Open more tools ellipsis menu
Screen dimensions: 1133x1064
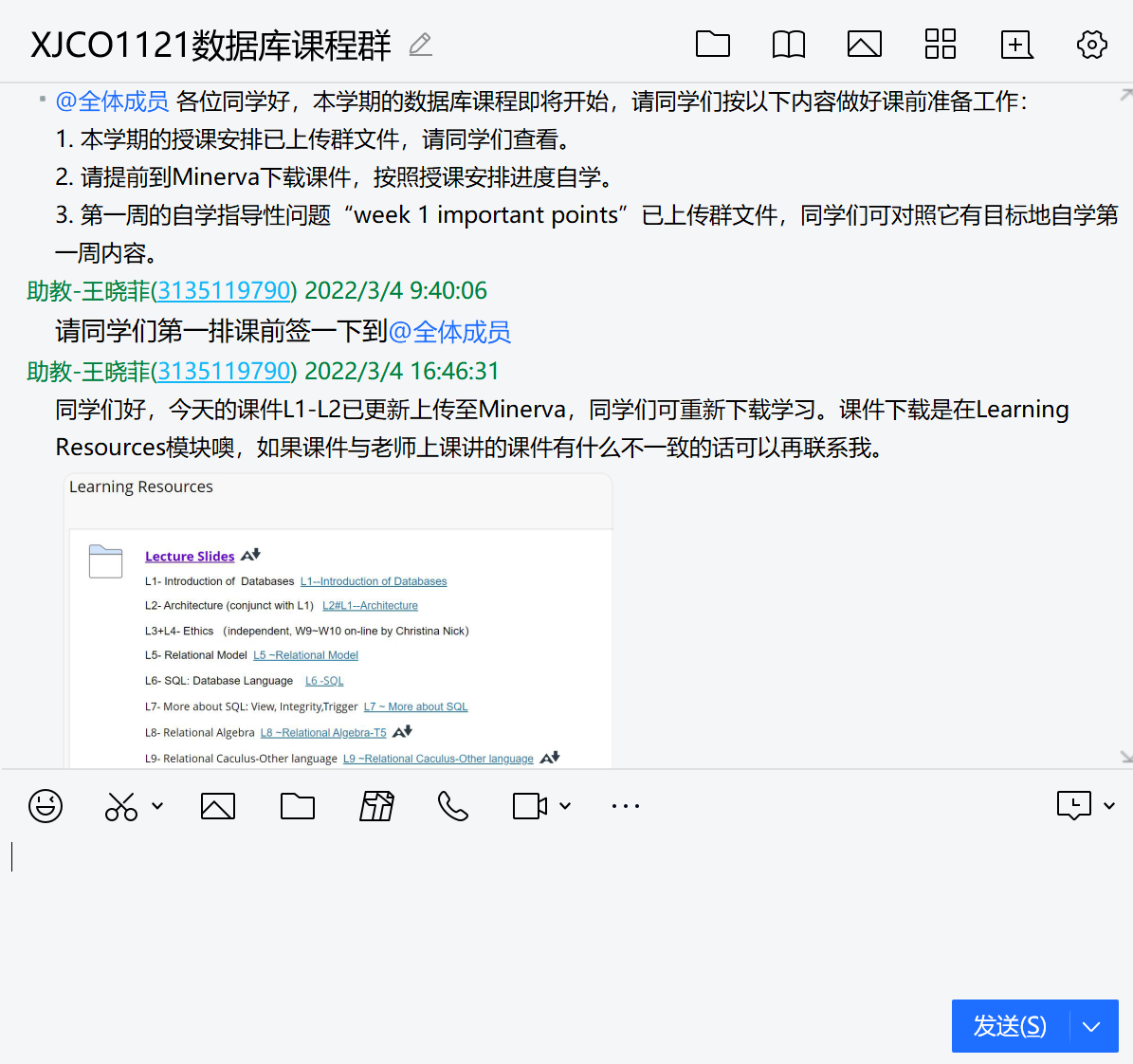[625, 806]
